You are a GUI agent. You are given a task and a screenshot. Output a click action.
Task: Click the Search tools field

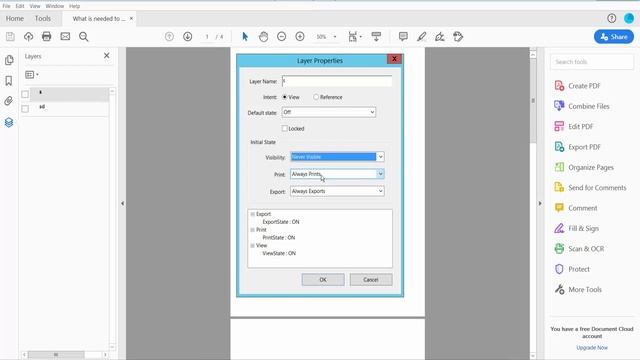tap(592, 62)
